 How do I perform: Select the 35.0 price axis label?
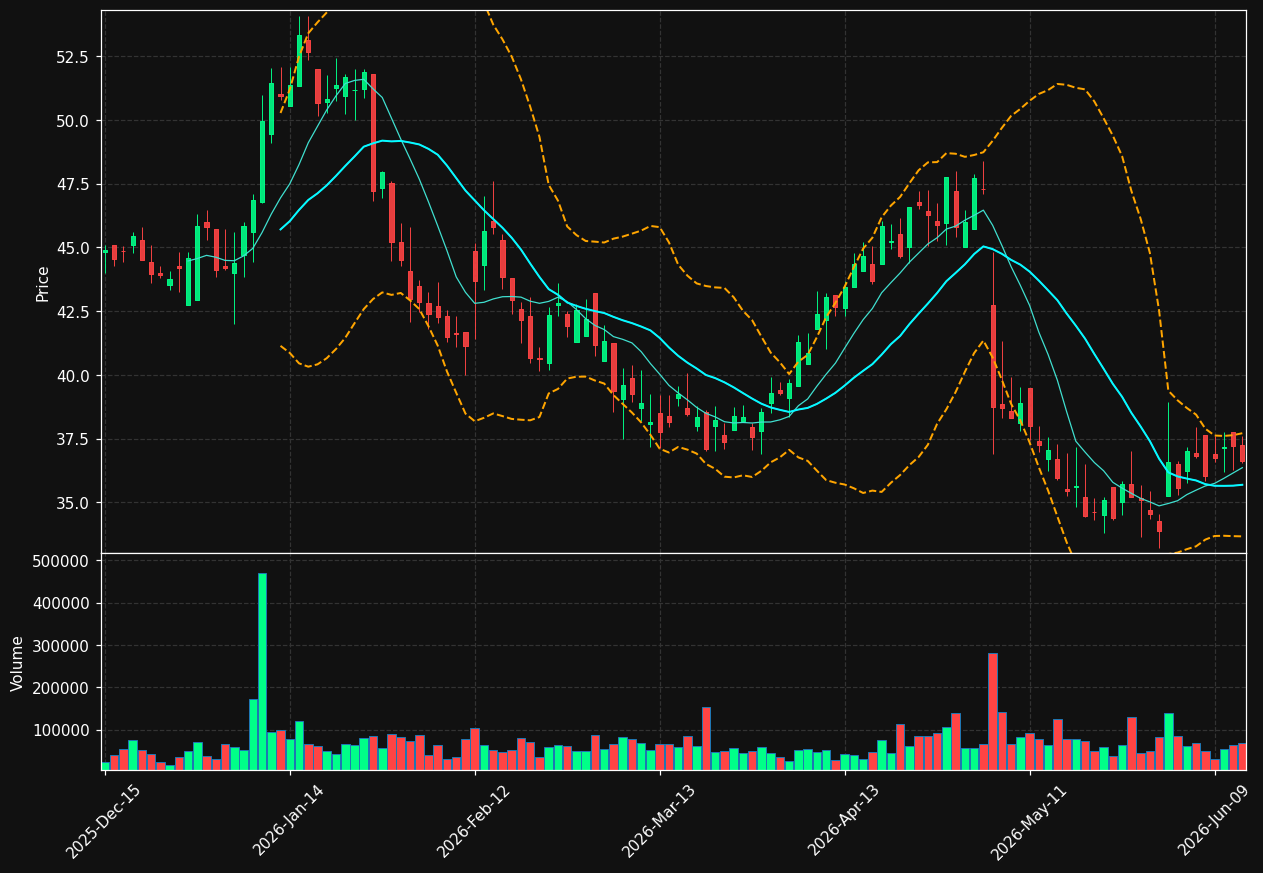click(71, 503)
